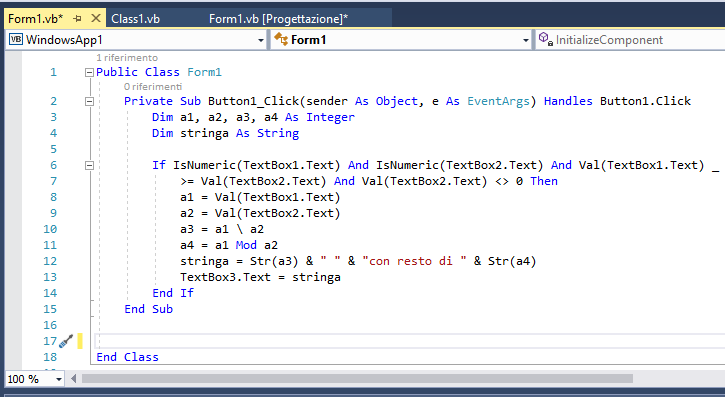The height and width of the screenshot is (397, 725).
Task: Click the "con resto di " string literal
Action: click(414, 261)
